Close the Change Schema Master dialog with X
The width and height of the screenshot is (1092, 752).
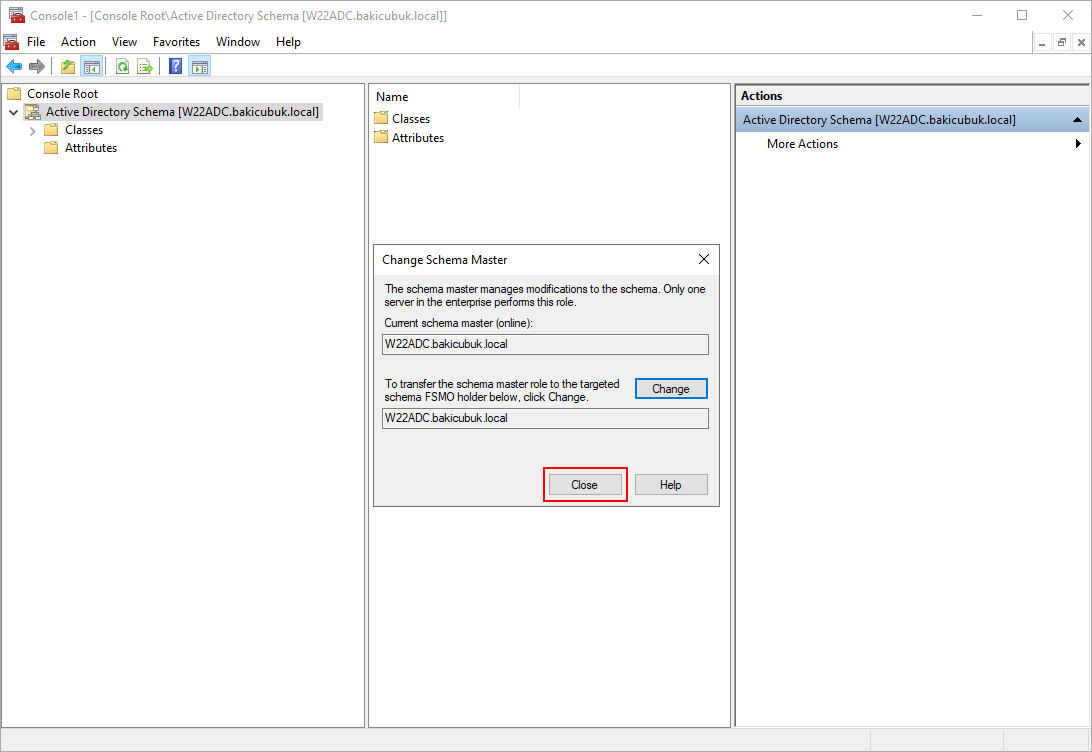point(704,259)
